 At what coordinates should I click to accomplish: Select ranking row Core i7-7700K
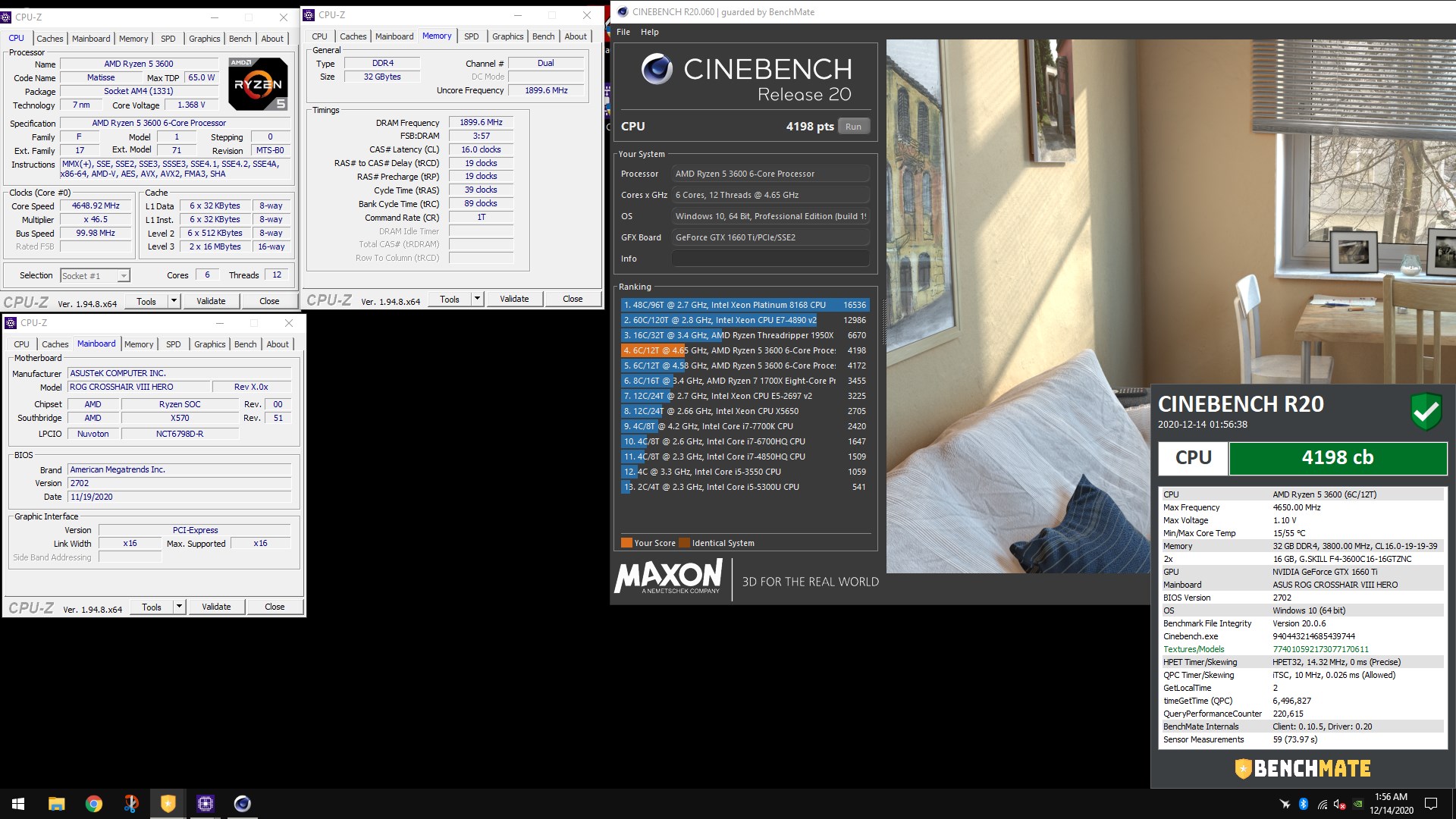click(x=745, y=426)
